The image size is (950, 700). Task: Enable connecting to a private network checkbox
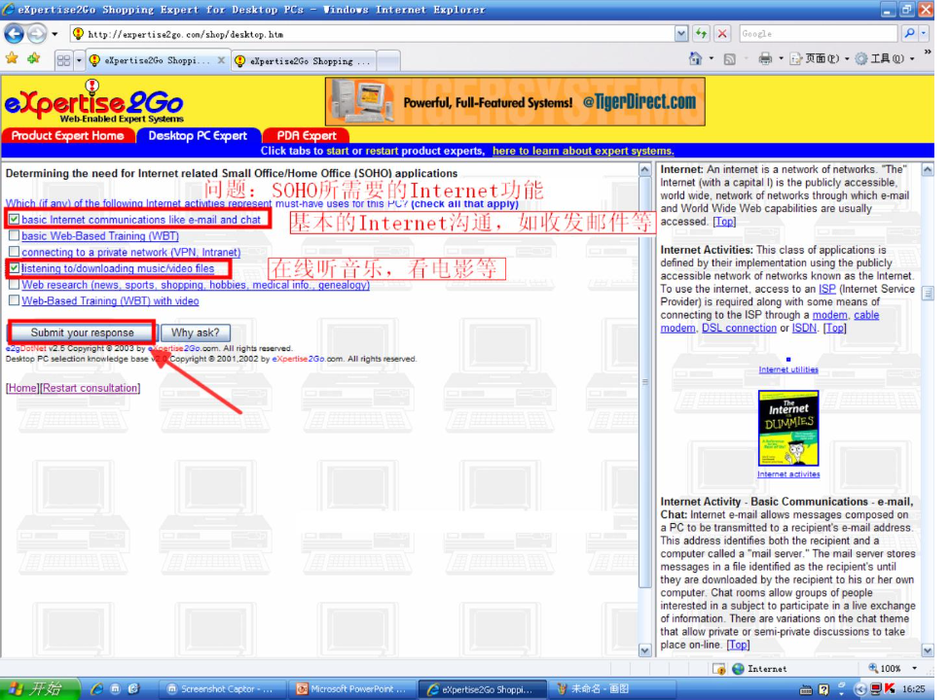[14, 252]
